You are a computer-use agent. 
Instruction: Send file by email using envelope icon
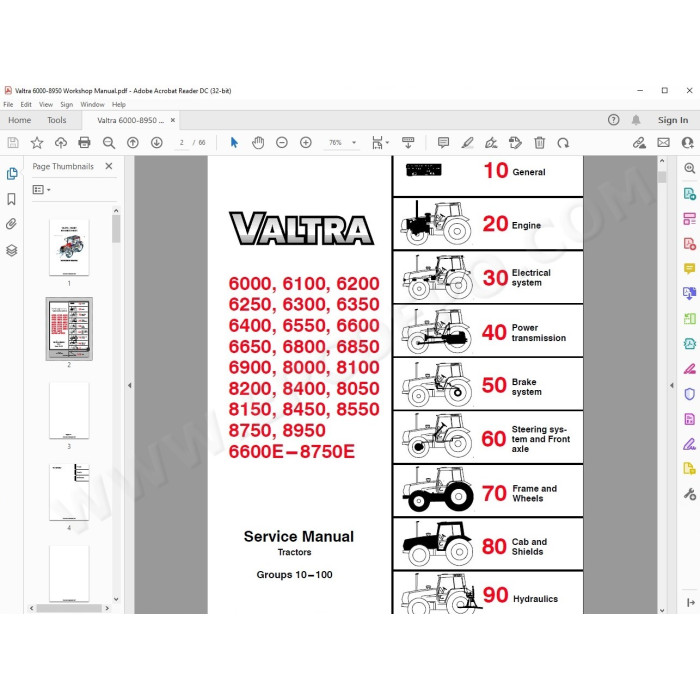(x=663, y=143)
